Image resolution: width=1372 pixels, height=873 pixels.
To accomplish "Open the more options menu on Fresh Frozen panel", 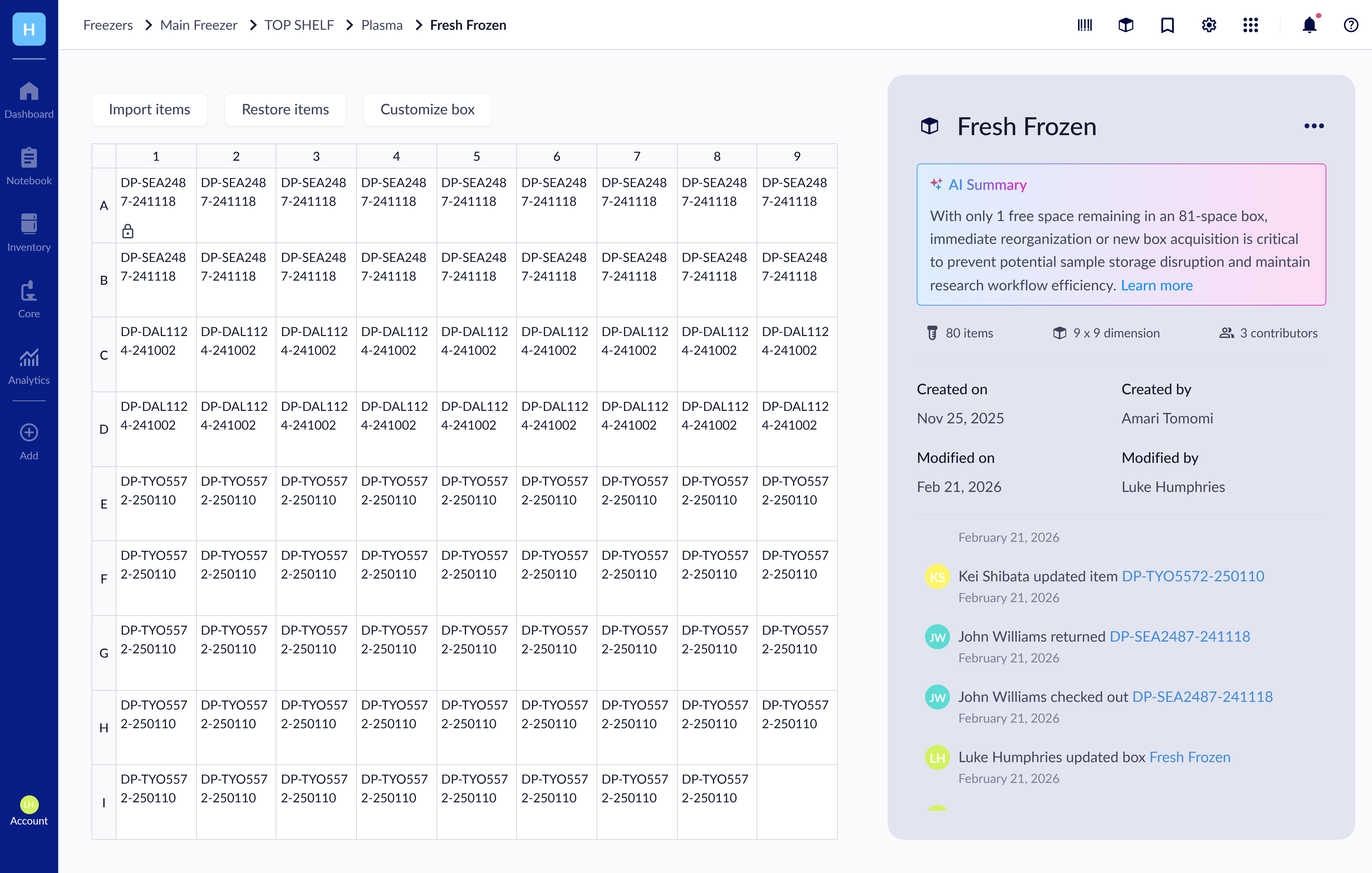I will pyautogui.click(x=1314, y=126).
